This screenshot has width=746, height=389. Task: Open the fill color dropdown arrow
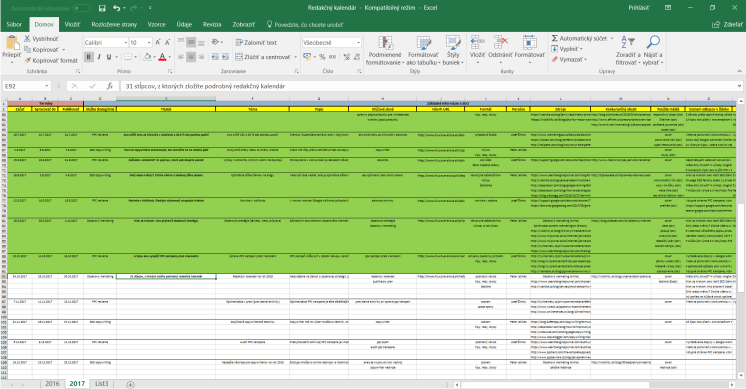(x=154, y=57)
